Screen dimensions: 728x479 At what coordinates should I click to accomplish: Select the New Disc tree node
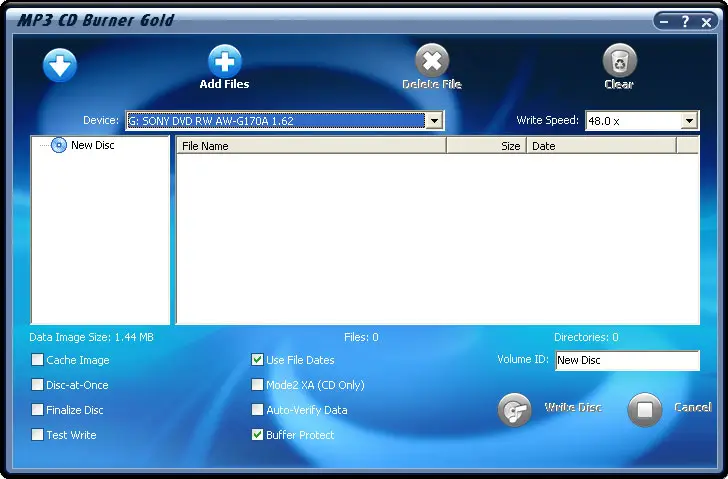(x=92, y=145)
